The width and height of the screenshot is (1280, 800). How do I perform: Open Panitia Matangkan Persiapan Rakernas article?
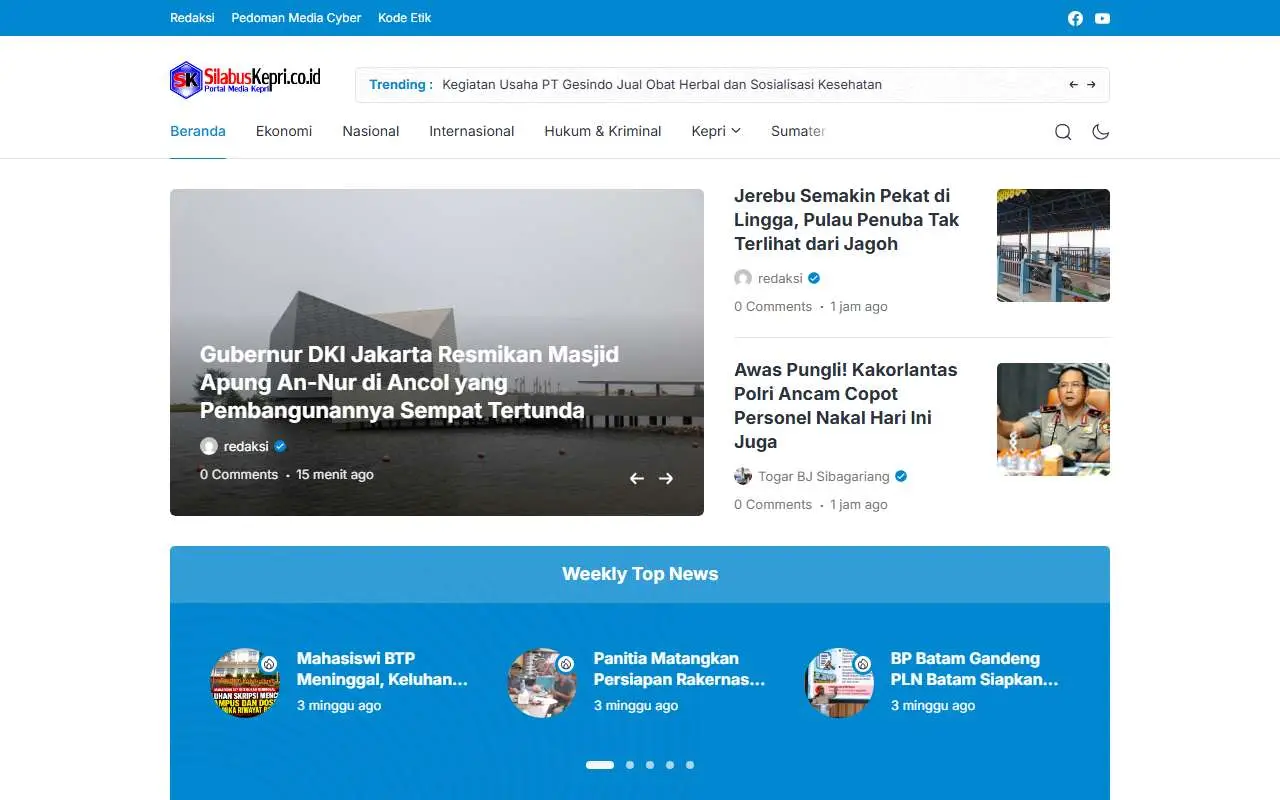coord(680,669)
